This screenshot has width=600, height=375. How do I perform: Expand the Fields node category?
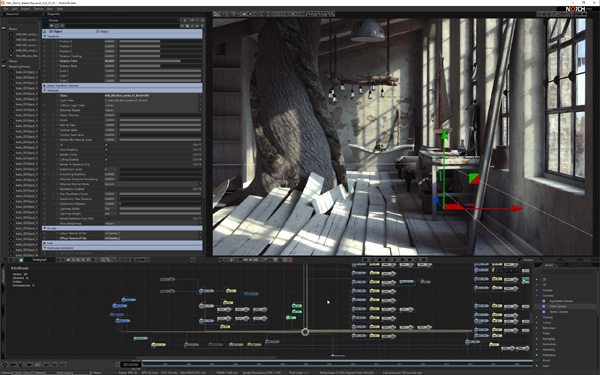coord(546,333)
